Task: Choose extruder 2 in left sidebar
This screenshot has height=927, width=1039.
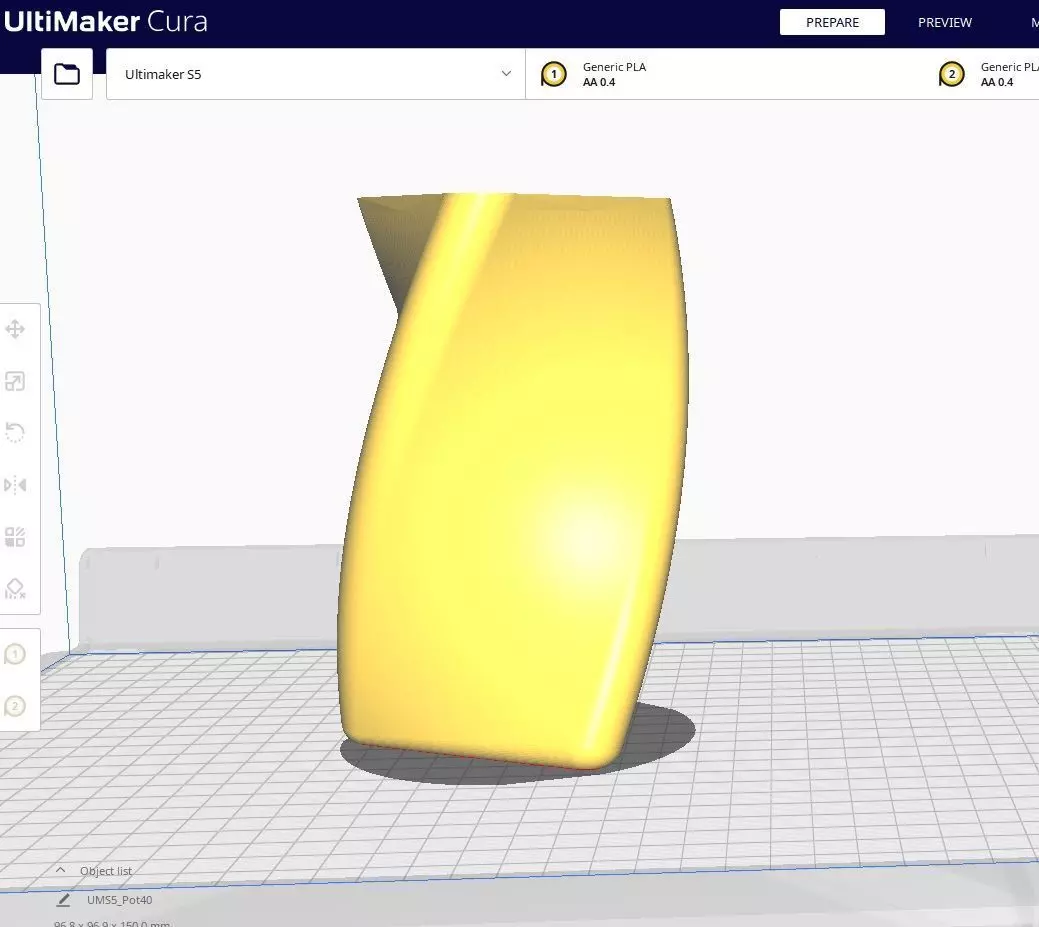Action: pyautogui.click(x=15, y=706)
